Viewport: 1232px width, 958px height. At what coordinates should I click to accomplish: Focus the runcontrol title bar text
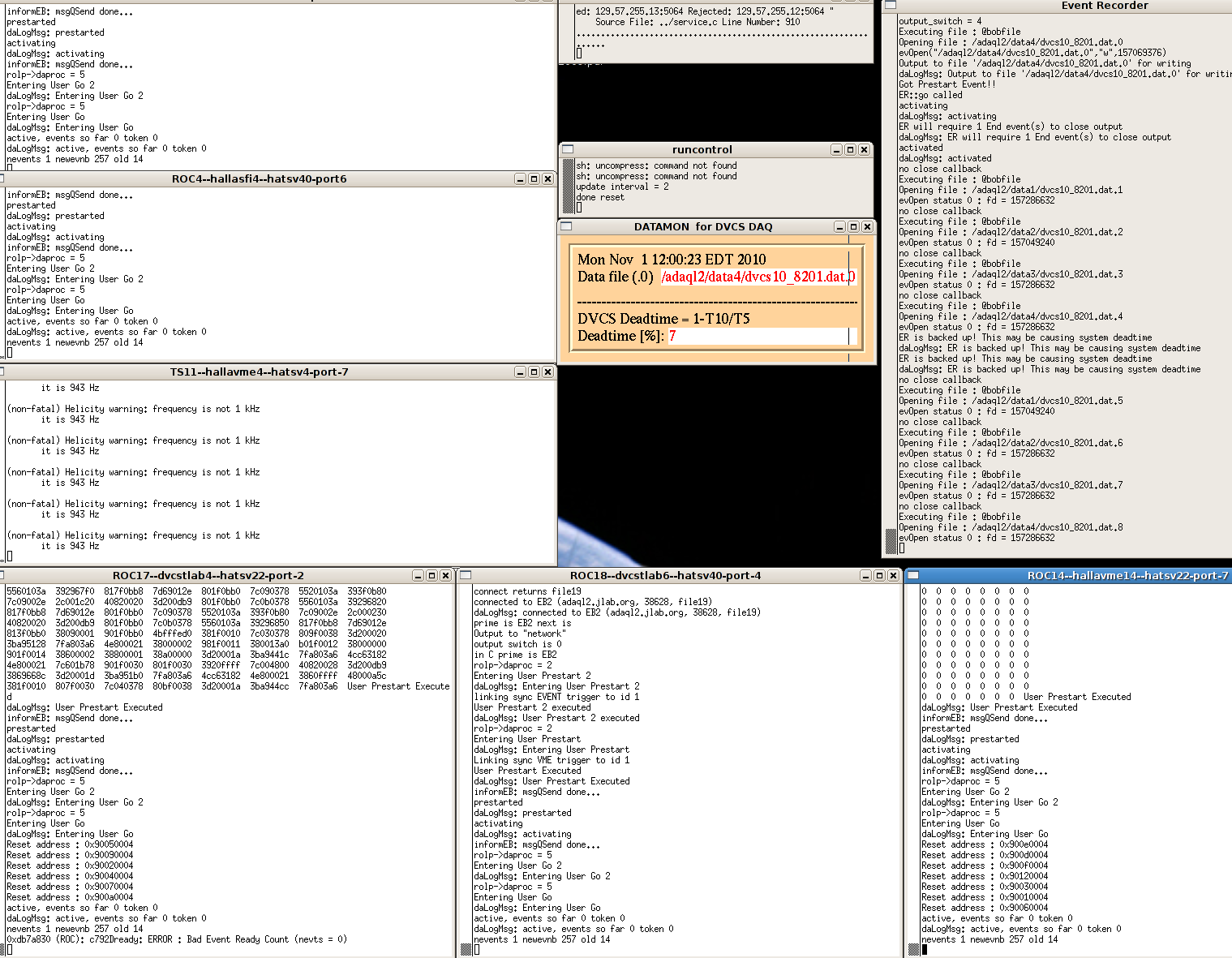coord(702,149)
